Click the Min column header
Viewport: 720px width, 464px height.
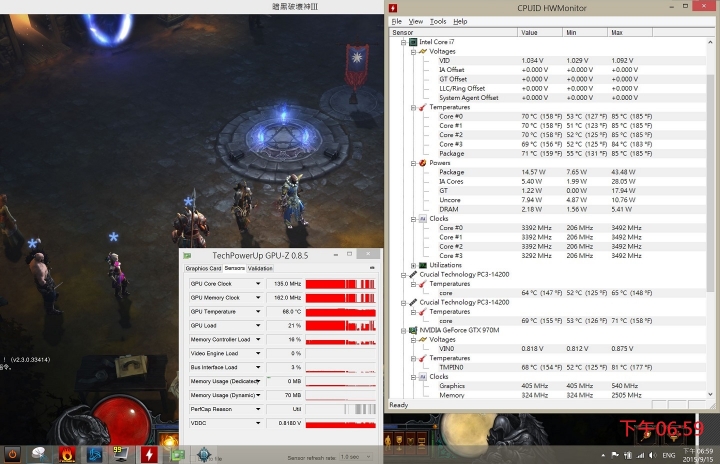[585, 32]
